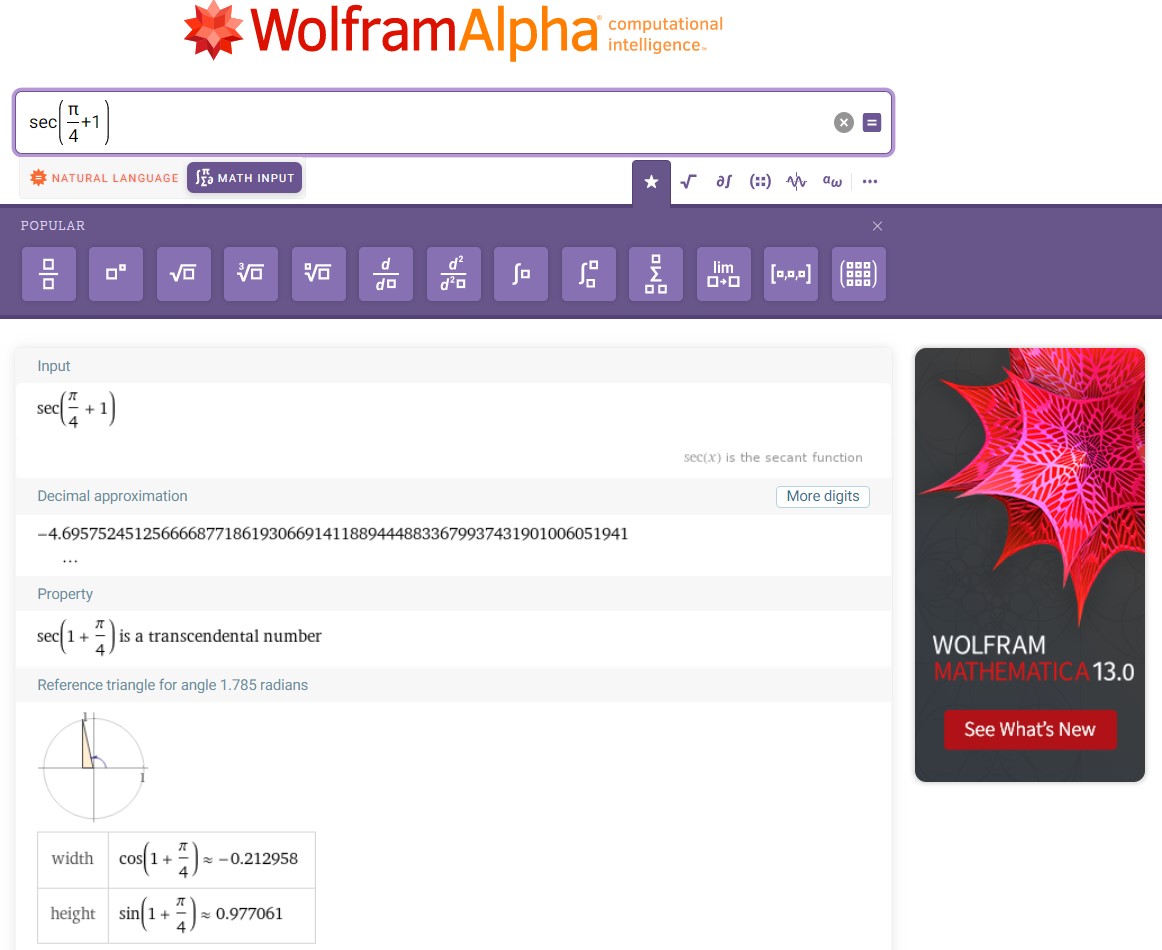The width and height of the screenshot is (1162, 950).
Task: Insert a second derivative template
Action: [x=454, y=274]
